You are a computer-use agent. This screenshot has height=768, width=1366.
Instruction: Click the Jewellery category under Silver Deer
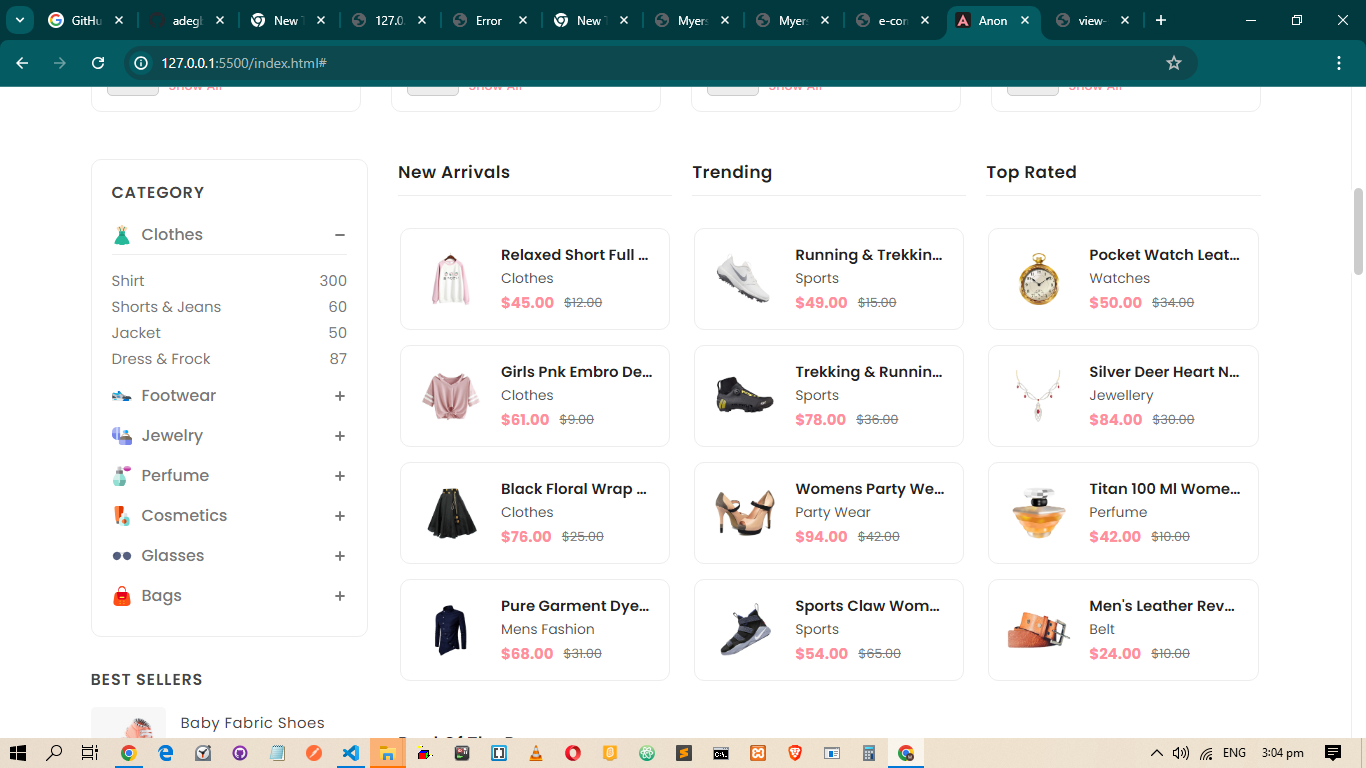click(1121, 395)
